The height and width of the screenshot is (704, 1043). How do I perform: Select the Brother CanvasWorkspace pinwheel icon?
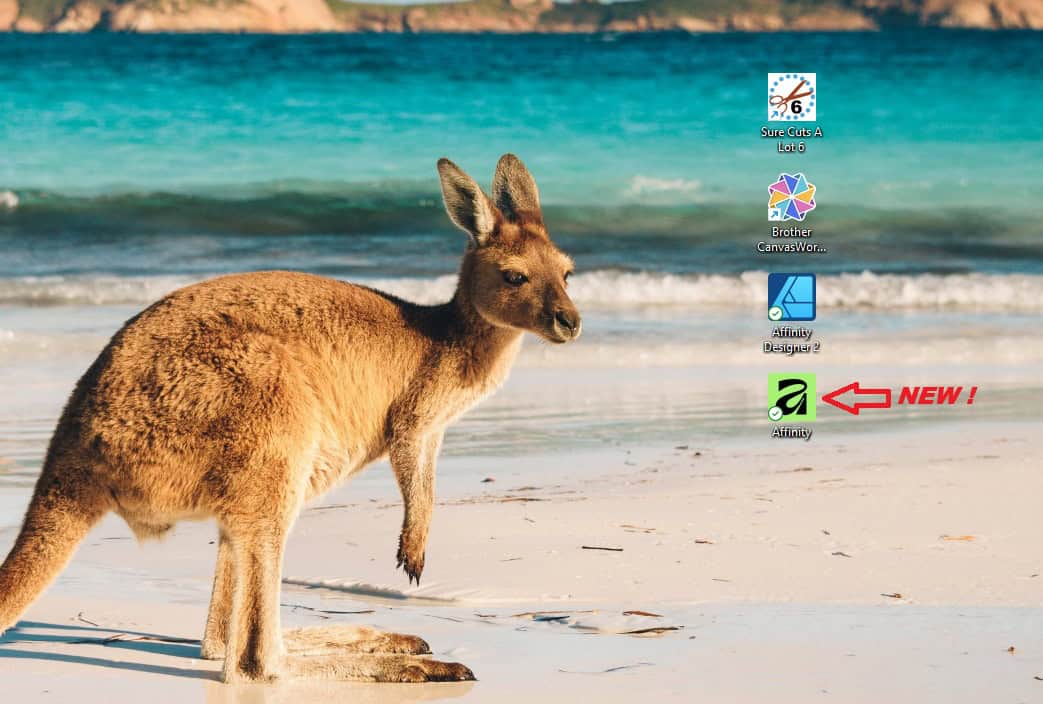(x=792, y=197)
